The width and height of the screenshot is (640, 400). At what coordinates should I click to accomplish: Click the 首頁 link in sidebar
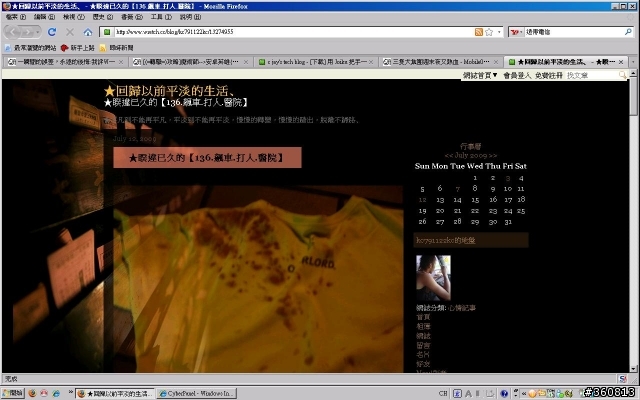pos(423,317)
